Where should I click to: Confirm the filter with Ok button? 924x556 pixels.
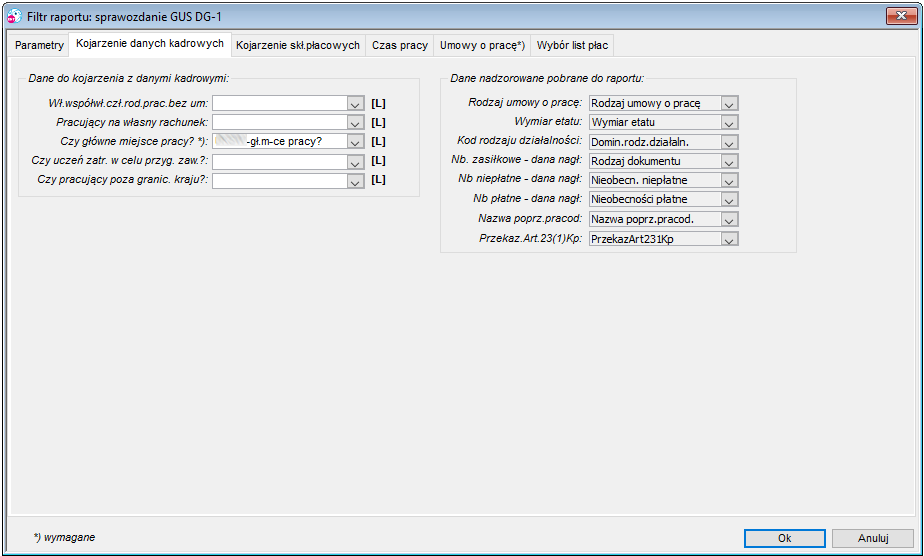pyautogui.click(x=784, y=538)
